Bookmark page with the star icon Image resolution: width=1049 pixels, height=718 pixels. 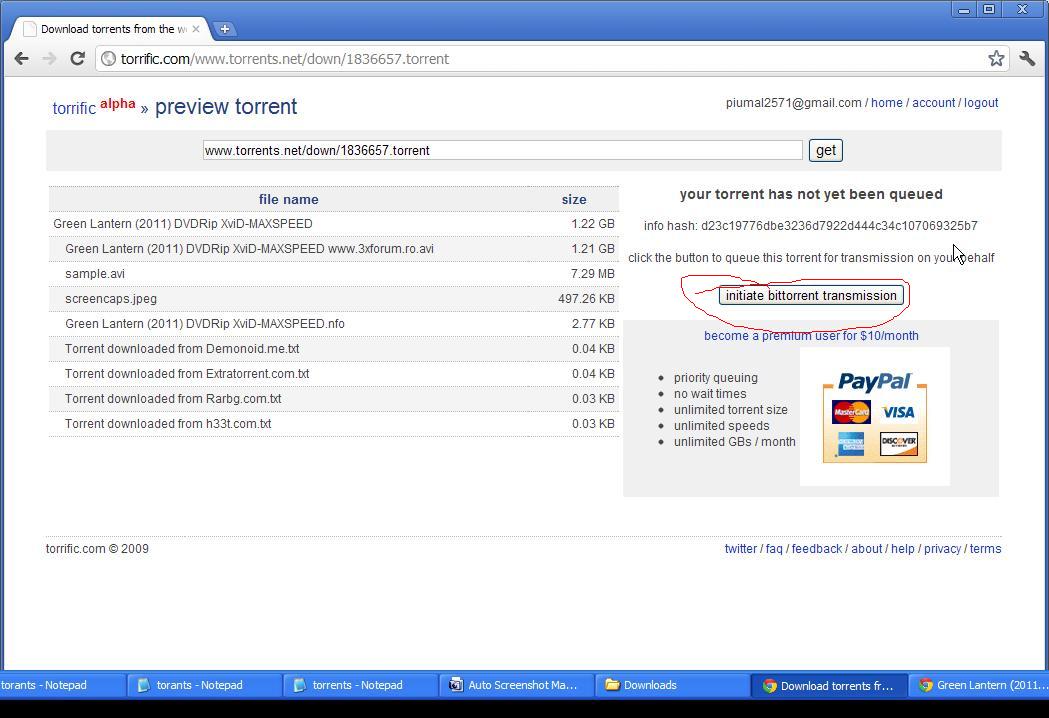pos(996,59)
